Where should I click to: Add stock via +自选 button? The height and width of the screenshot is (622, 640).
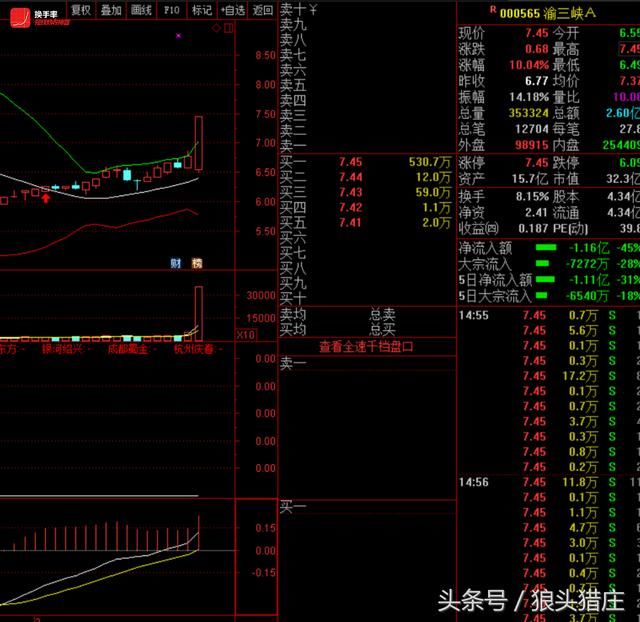click(x=231, y=10)
